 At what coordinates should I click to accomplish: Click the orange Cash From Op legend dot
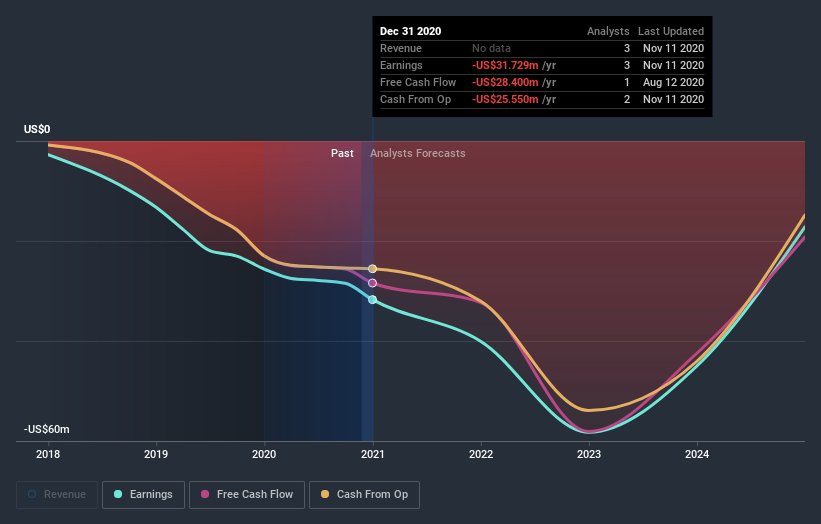(x=325, y=494)
